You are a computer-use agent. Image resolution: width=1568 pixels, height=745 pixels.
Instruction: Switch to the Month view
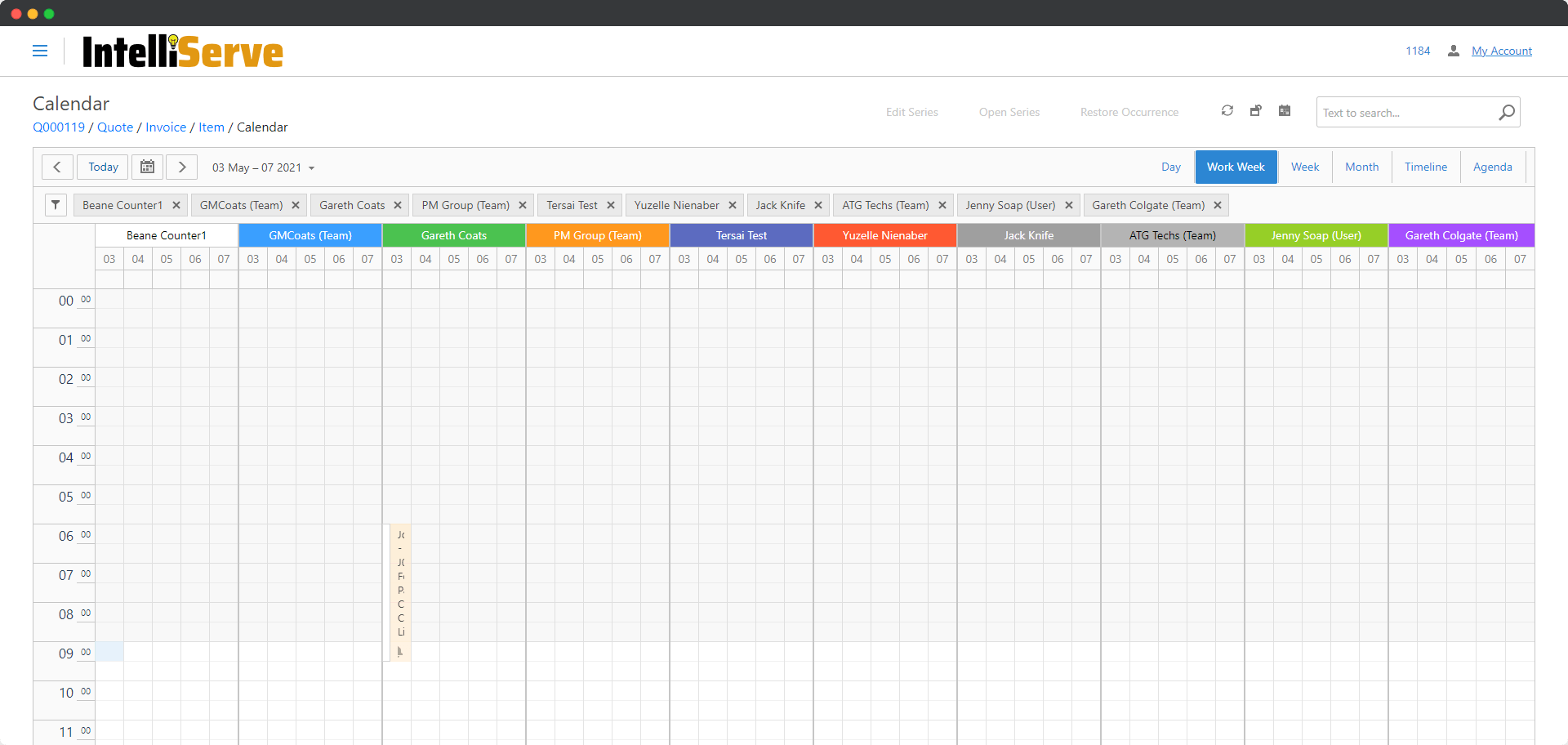1362,167
